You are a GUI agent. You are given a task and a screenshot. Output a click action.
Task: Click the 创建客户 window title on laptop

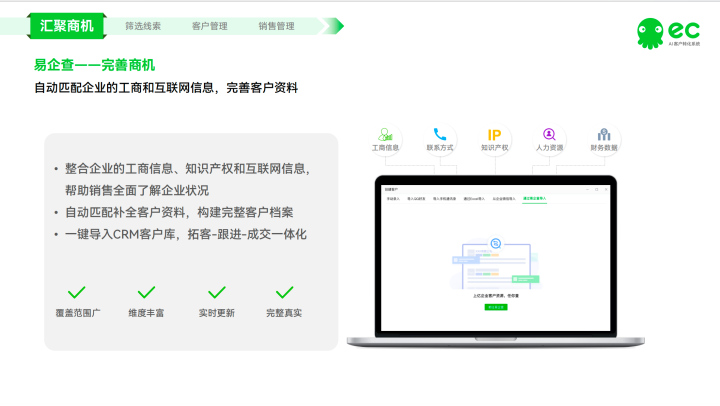[391, 189]
